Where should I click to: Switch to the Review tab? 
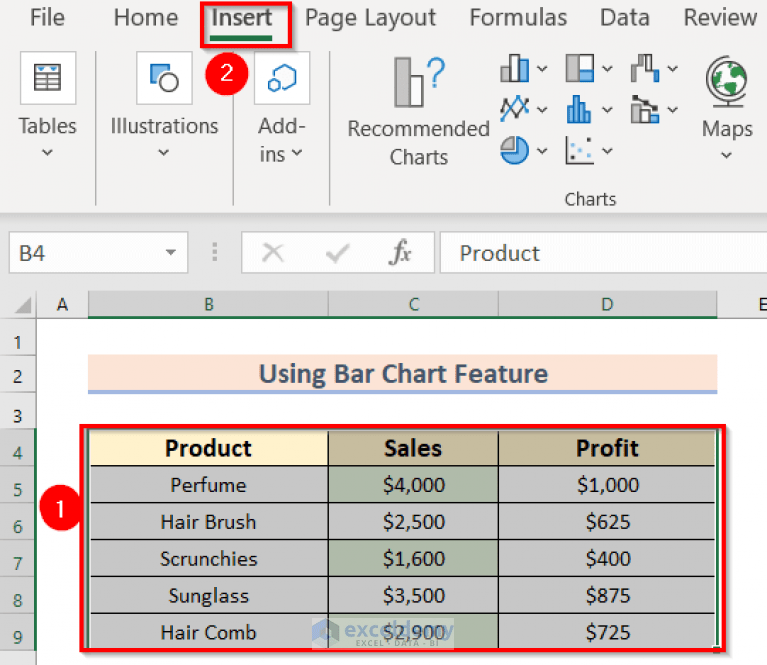pyautogui.click(x=720, y=18)
